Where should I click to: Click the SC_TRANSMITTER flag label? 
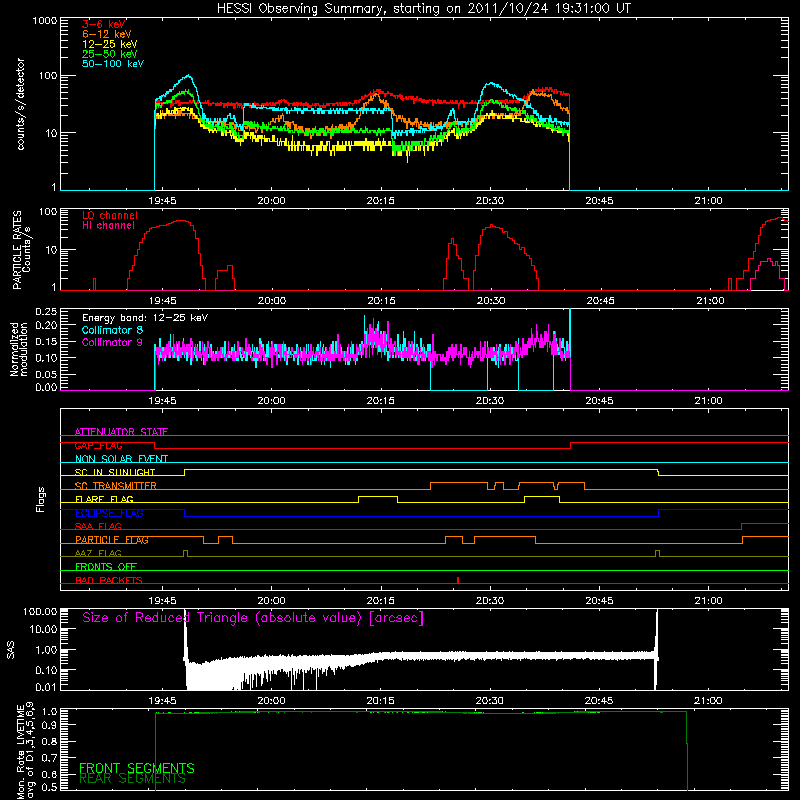[x=116, y=486]
